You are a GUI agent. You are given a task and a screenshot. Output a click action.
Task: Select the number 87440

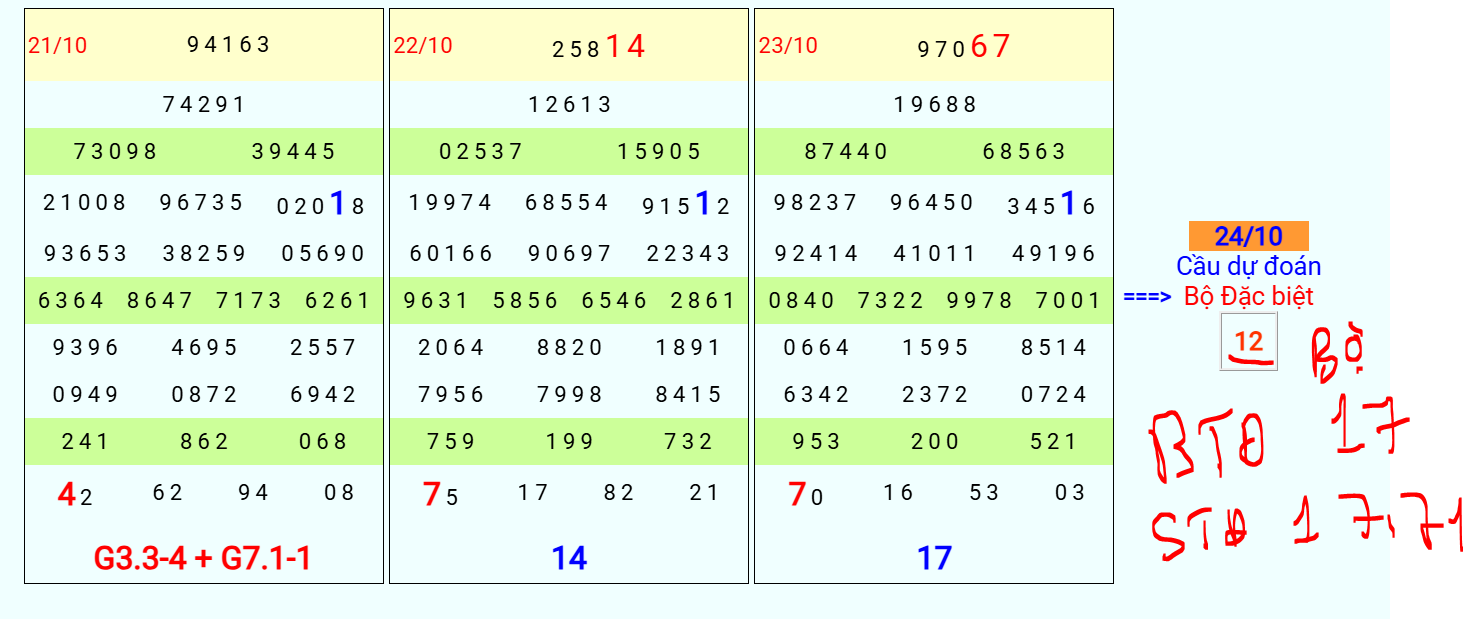click(846, 152)
